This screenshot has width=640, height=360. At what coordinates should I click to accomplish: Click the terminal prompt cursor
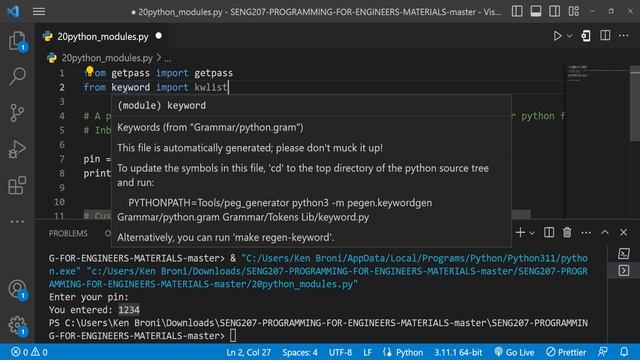pos(233,336)
